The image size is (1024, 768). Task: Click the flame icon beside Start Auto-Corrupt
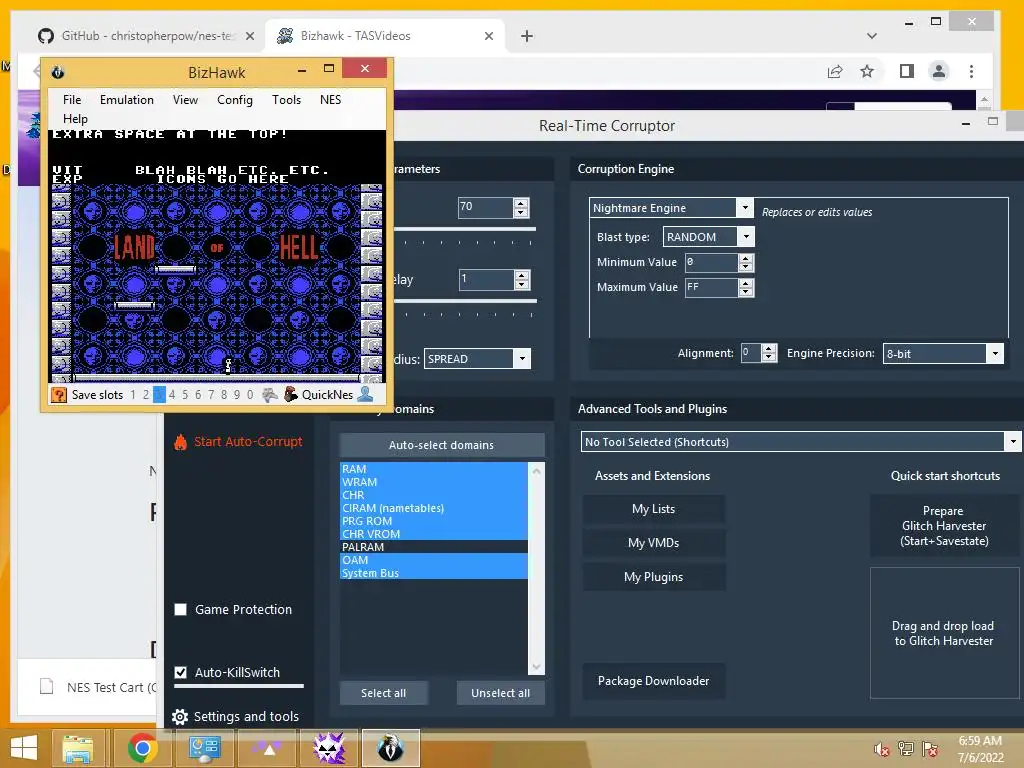click(180, 442)
